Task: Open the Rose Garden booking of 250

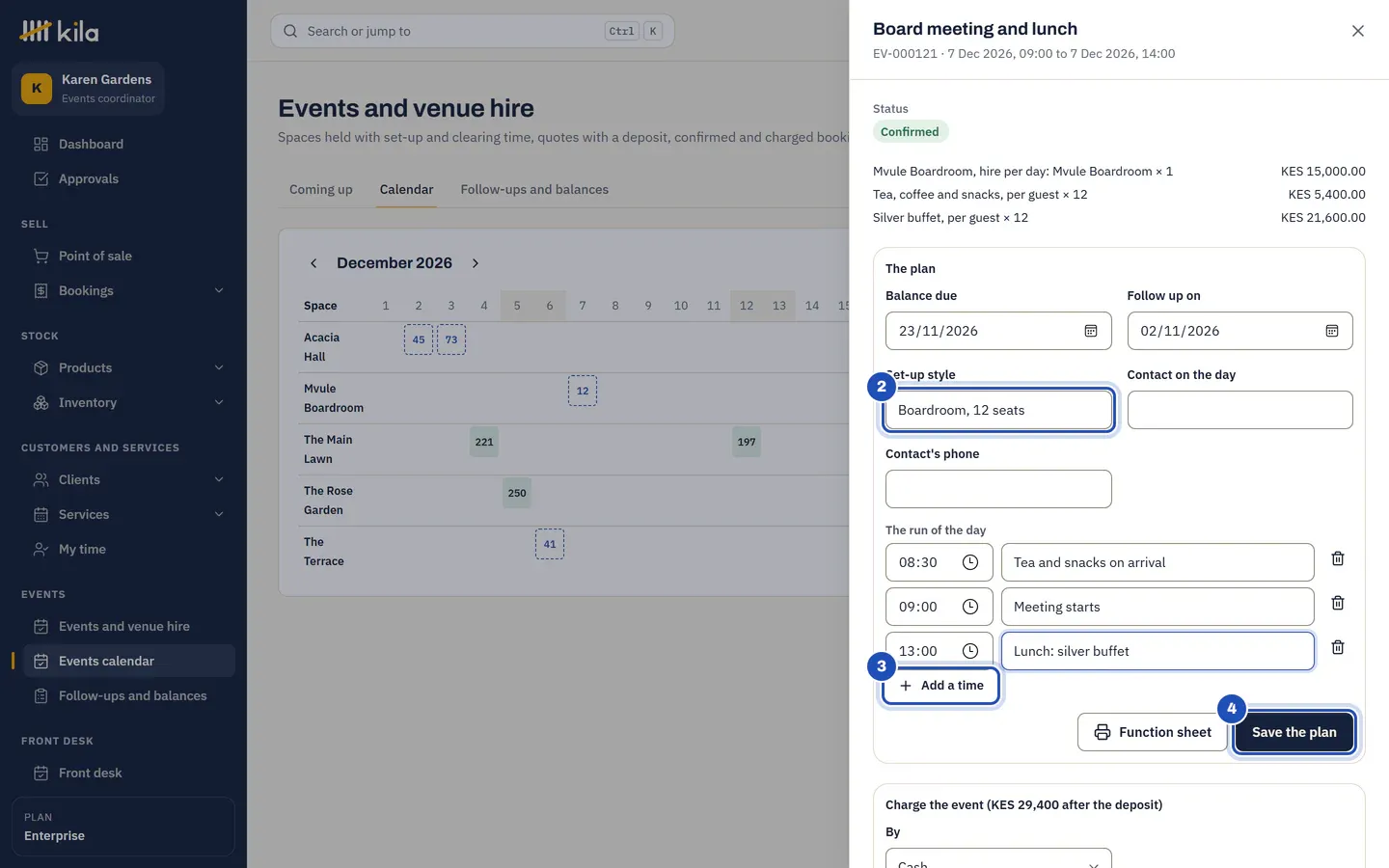Action: [x=517, y=493]
